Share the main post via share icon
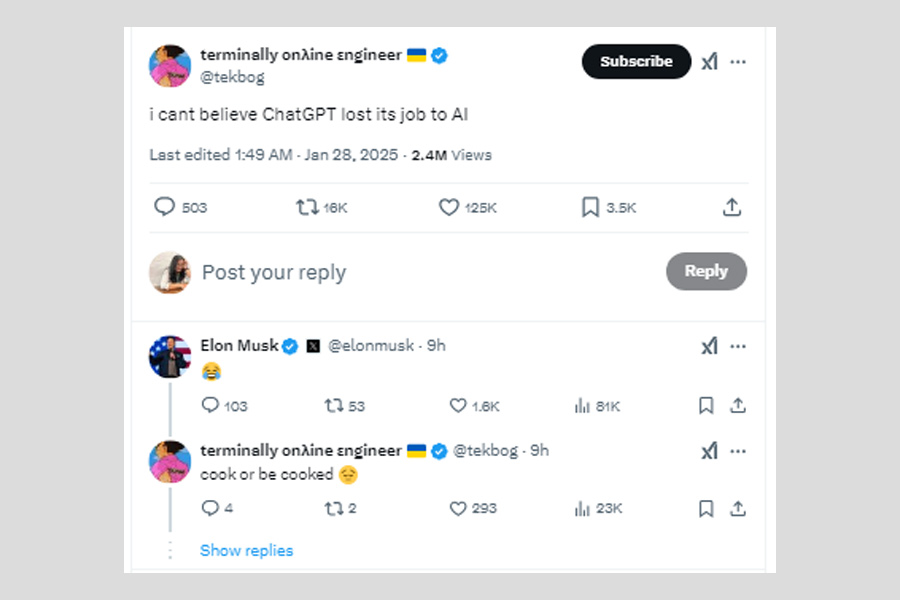 tap(732, 207)
